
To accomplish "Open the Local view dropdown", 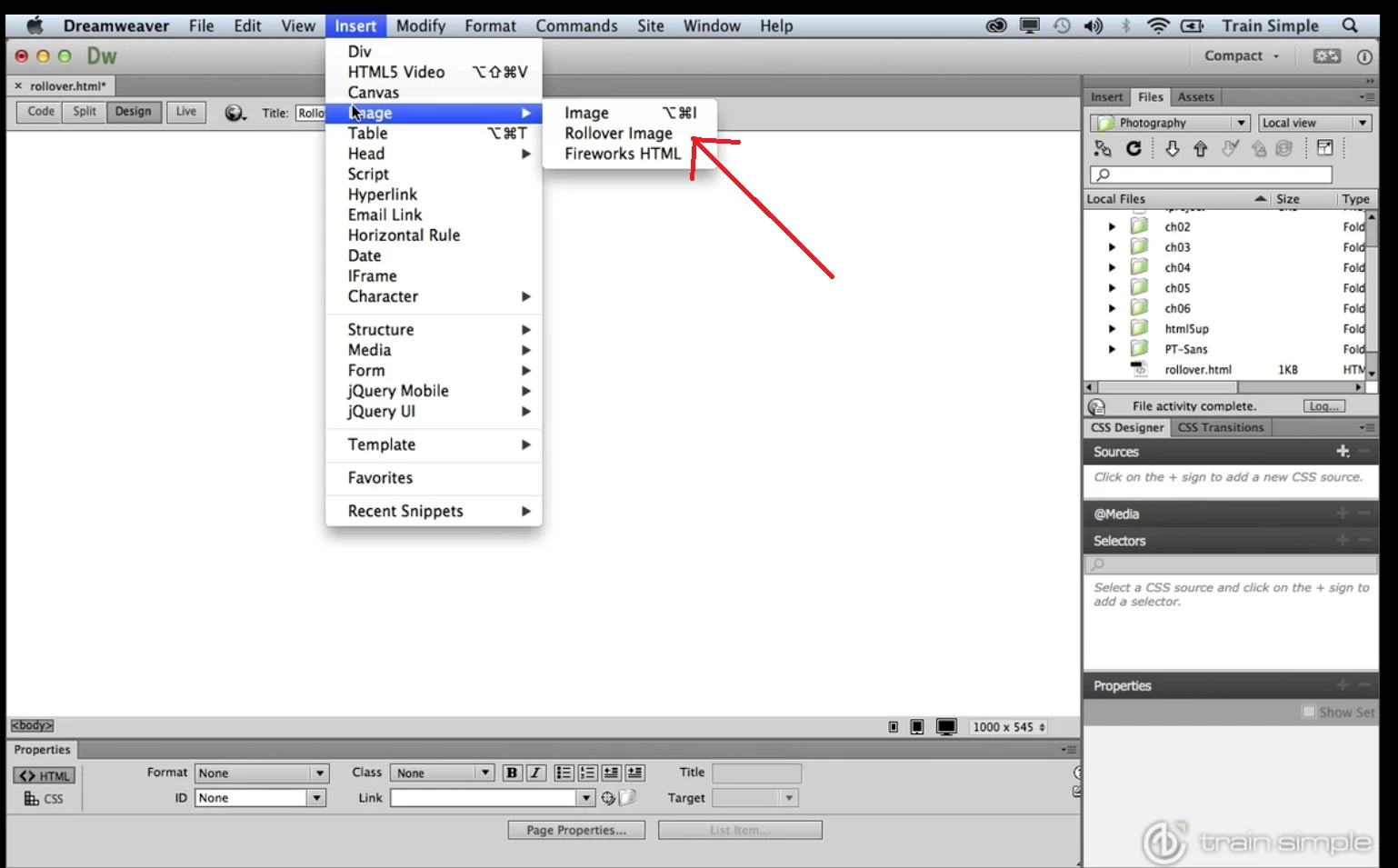I will (1314, 123).
